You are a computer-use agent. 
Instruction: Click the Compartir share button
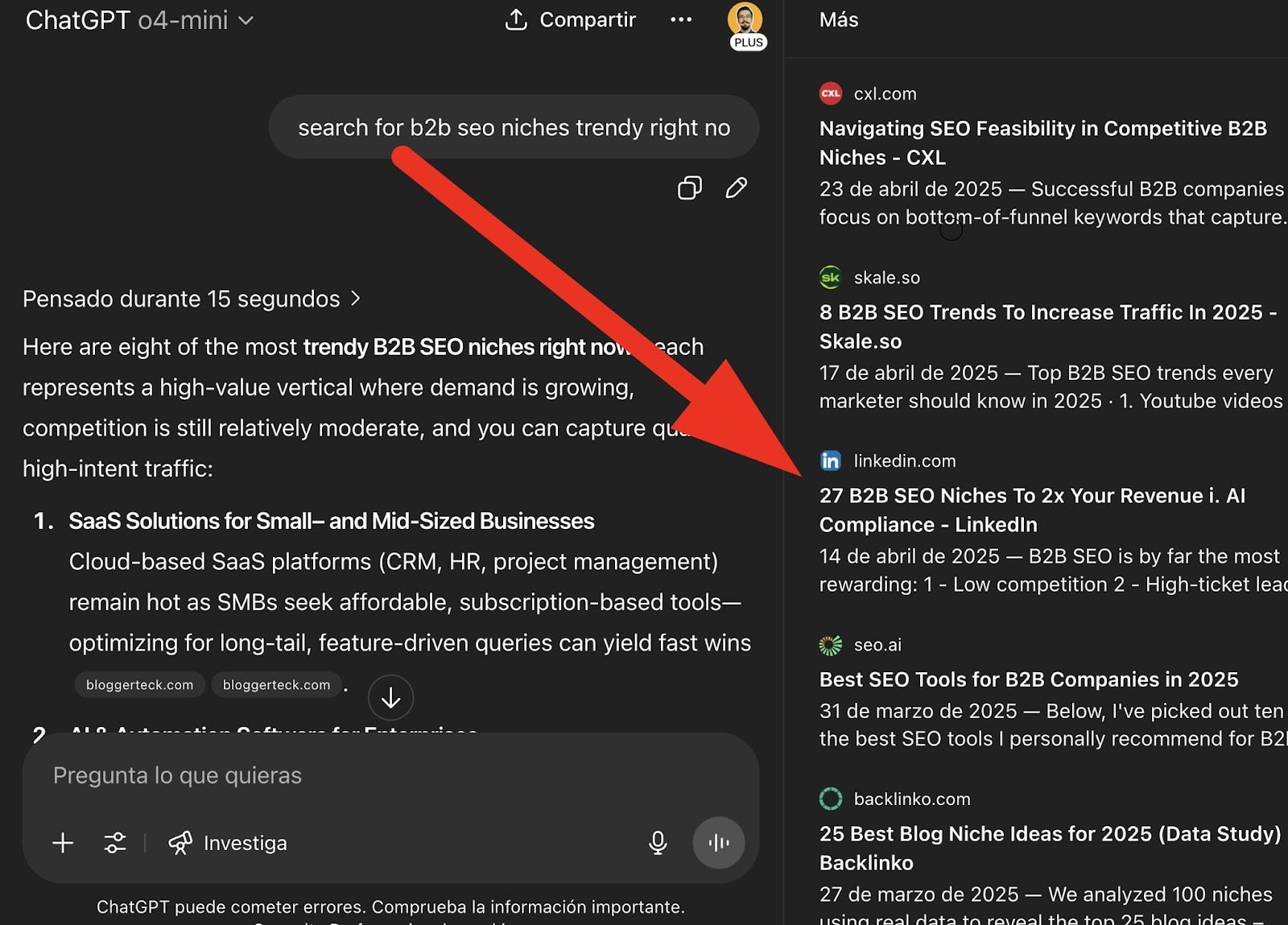570,20
